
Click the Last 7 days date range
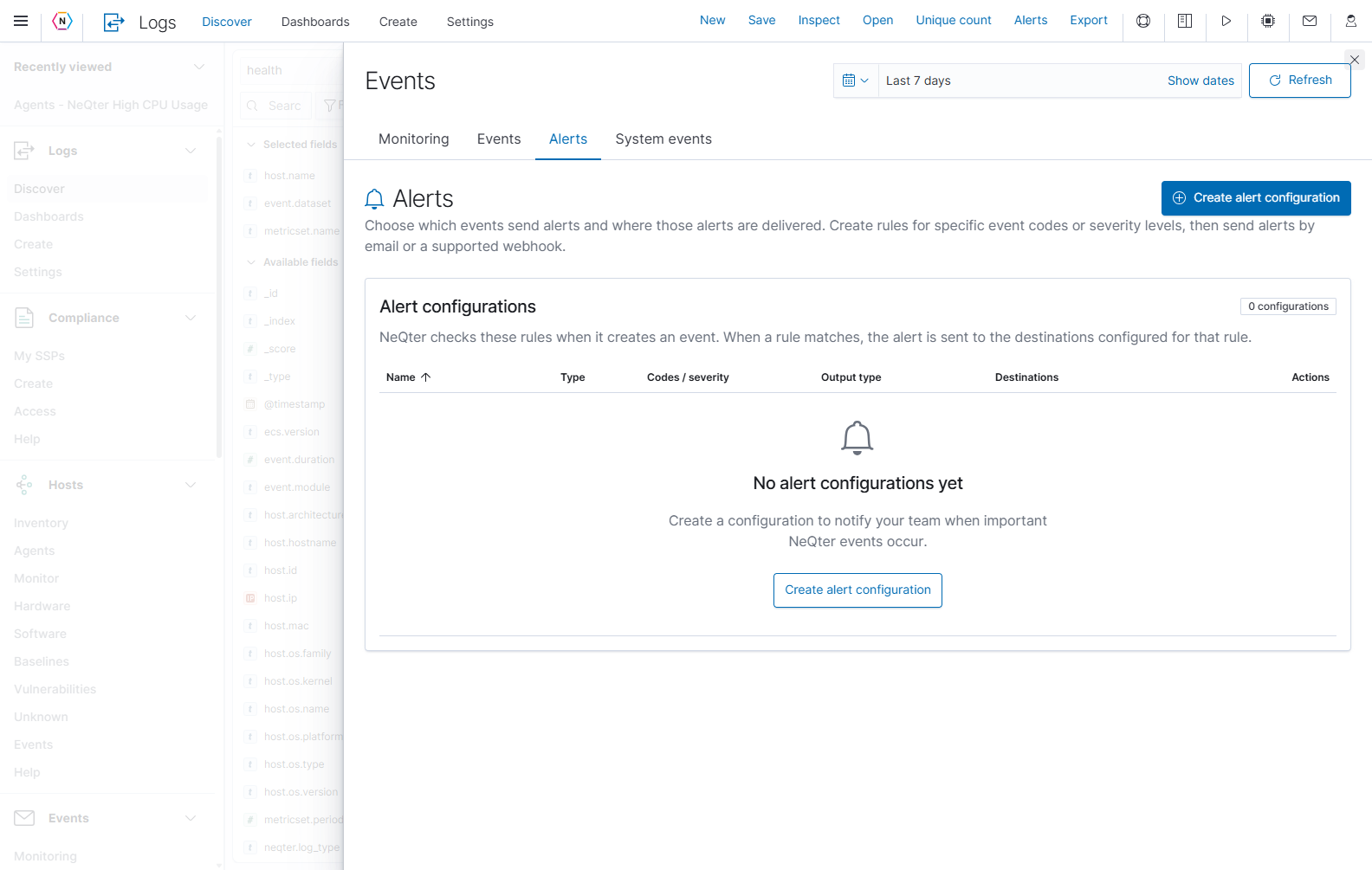coord(918,81)
